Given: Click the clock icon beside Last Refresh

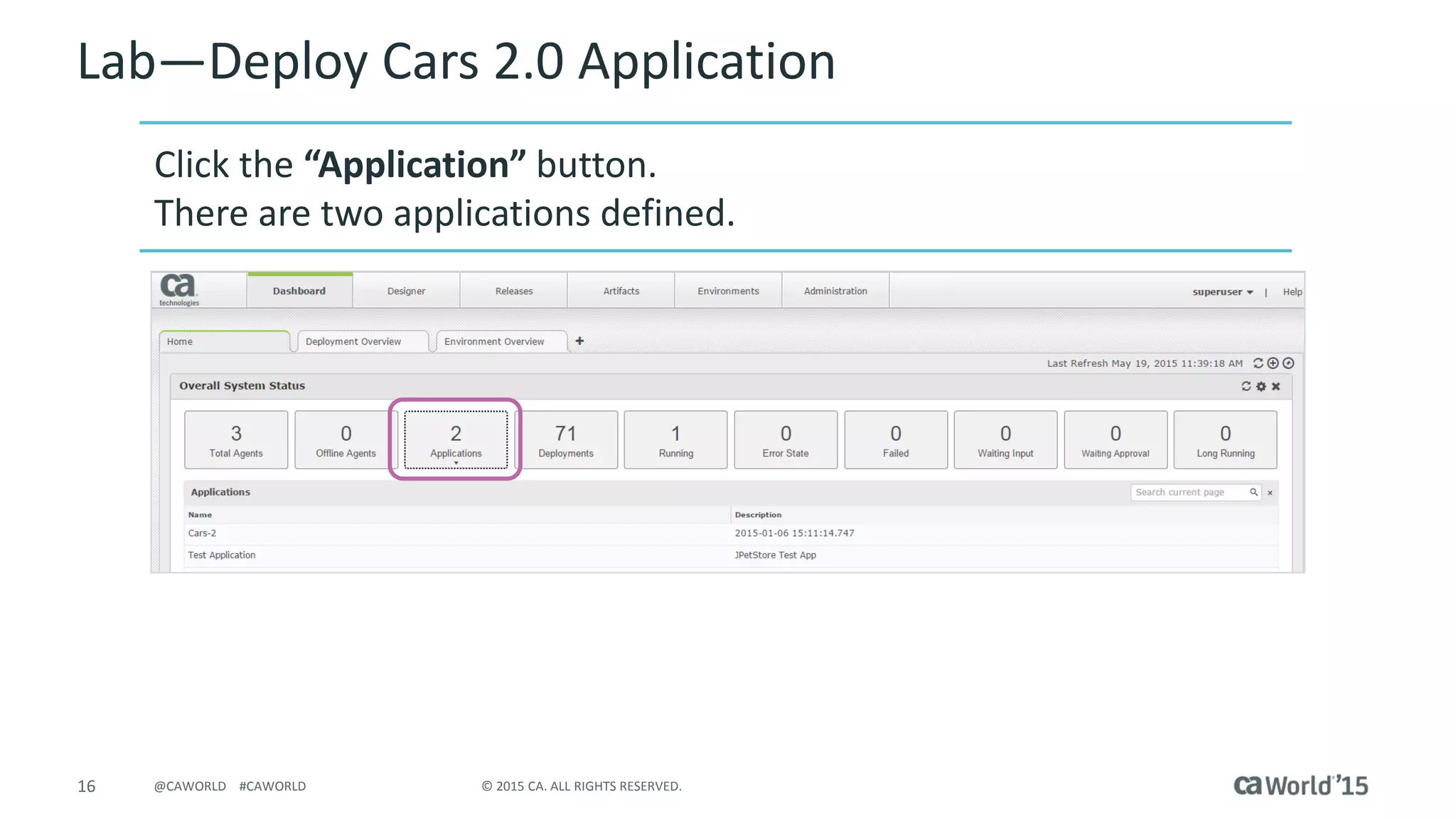Looking at the screenshot, I should (x=1288, y=363).
